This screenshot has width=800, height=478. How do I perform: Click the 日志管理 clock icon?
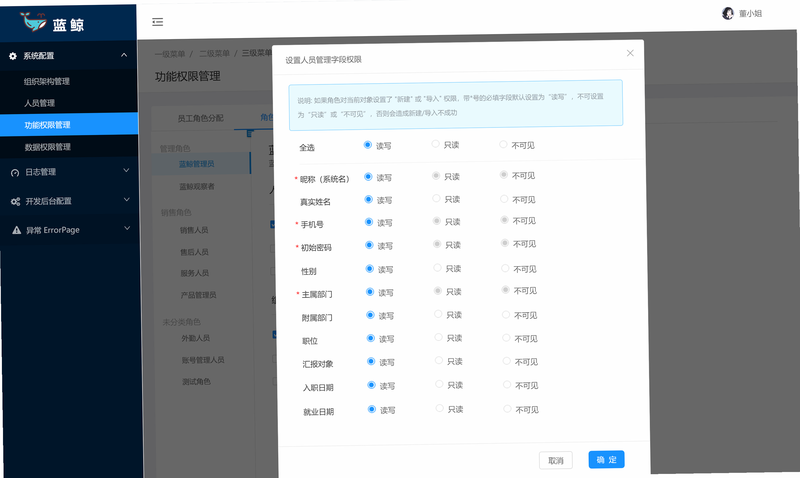click(x=15, y=172)
